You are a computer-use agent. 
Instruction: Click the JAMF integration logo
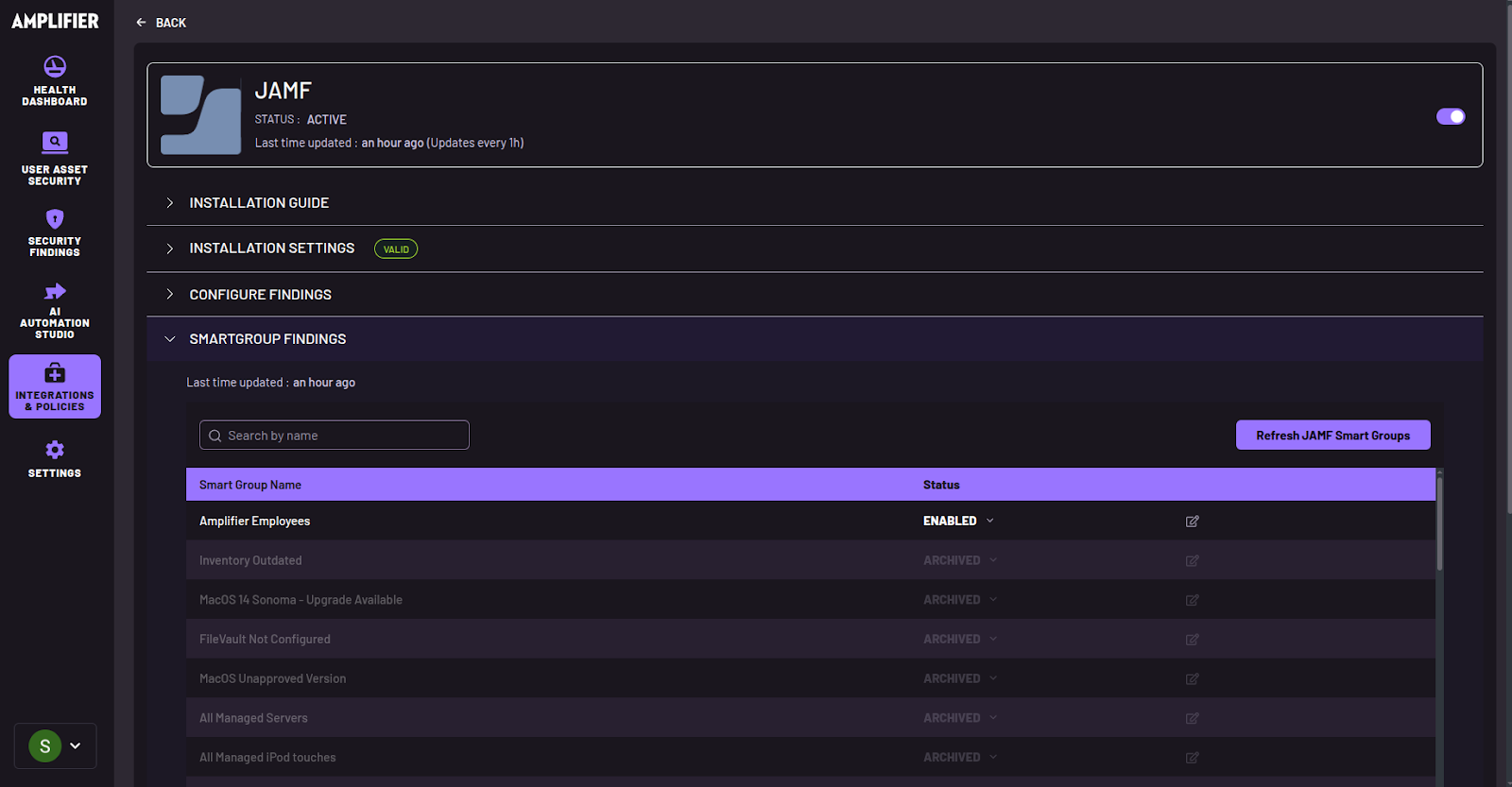click(x=200, y=115)
